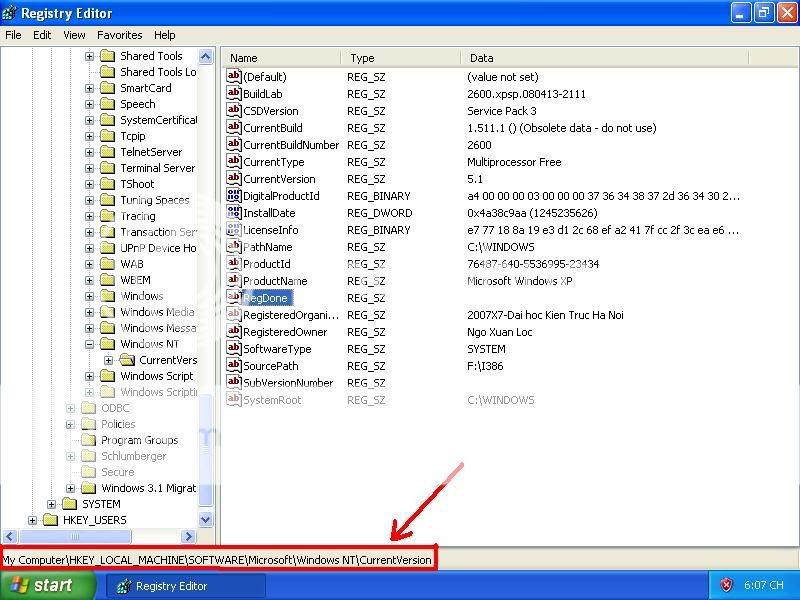800x600 pixels.
Task: Expand the HKEY_USERS hive
Action: pyautogui.click(x=32, y=520)
